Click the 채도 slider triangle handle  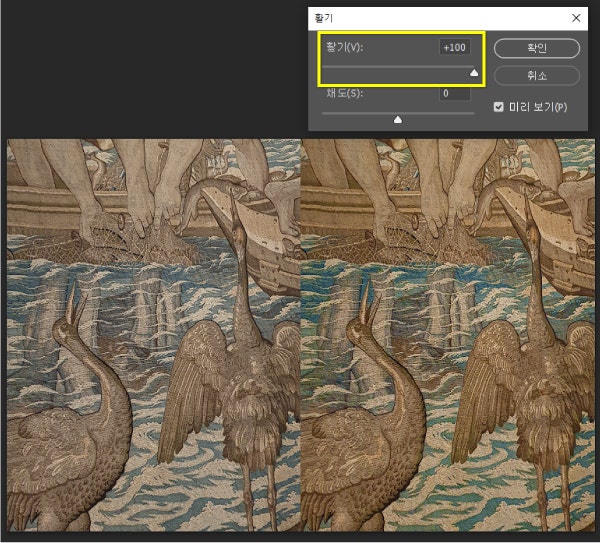coord(398,119)
